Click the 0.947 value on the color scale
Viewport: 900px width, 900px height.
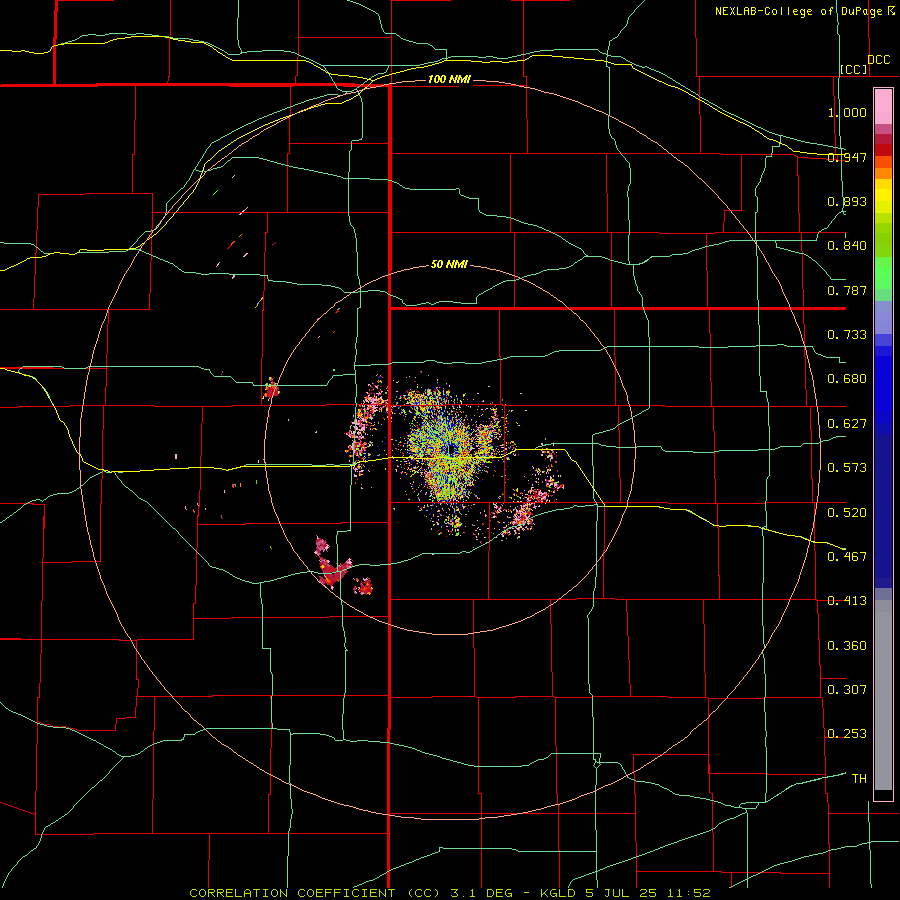[847, 157]
